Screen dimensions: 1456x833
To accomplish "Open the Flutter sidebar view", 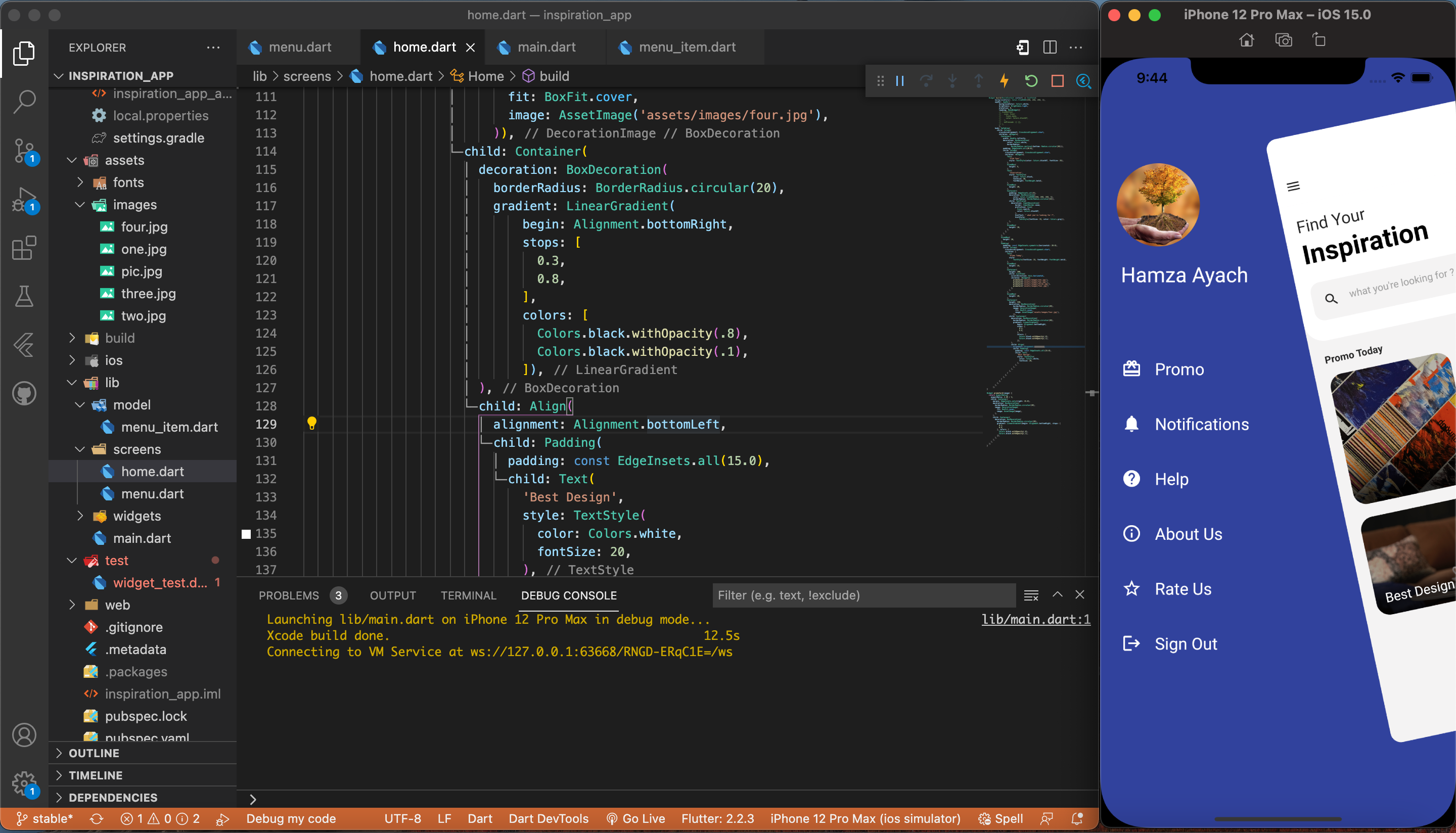I will click(x=24, y=344).
